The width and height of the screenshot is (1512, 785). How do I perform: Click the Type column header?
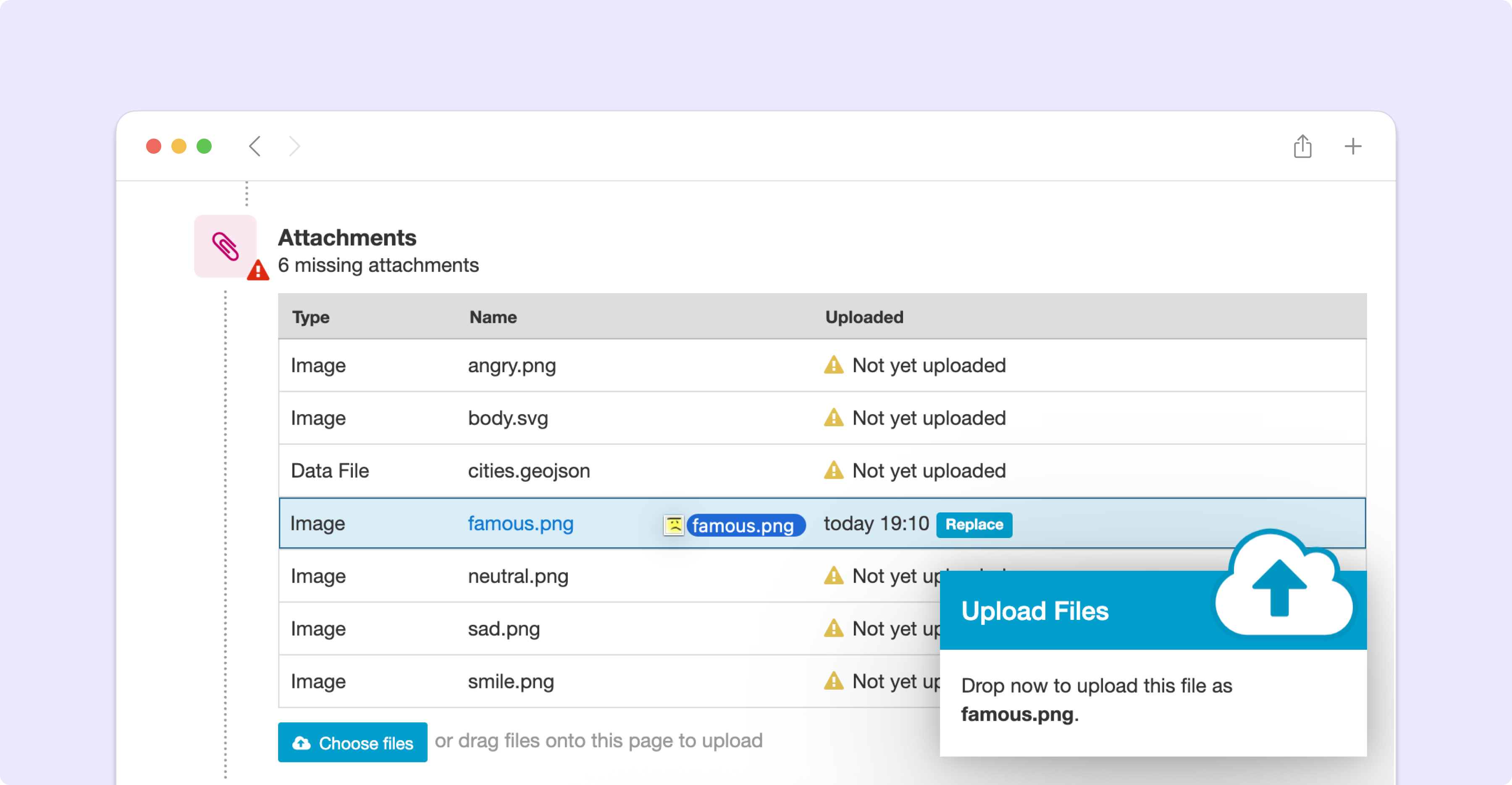click(x=310, y=317)
